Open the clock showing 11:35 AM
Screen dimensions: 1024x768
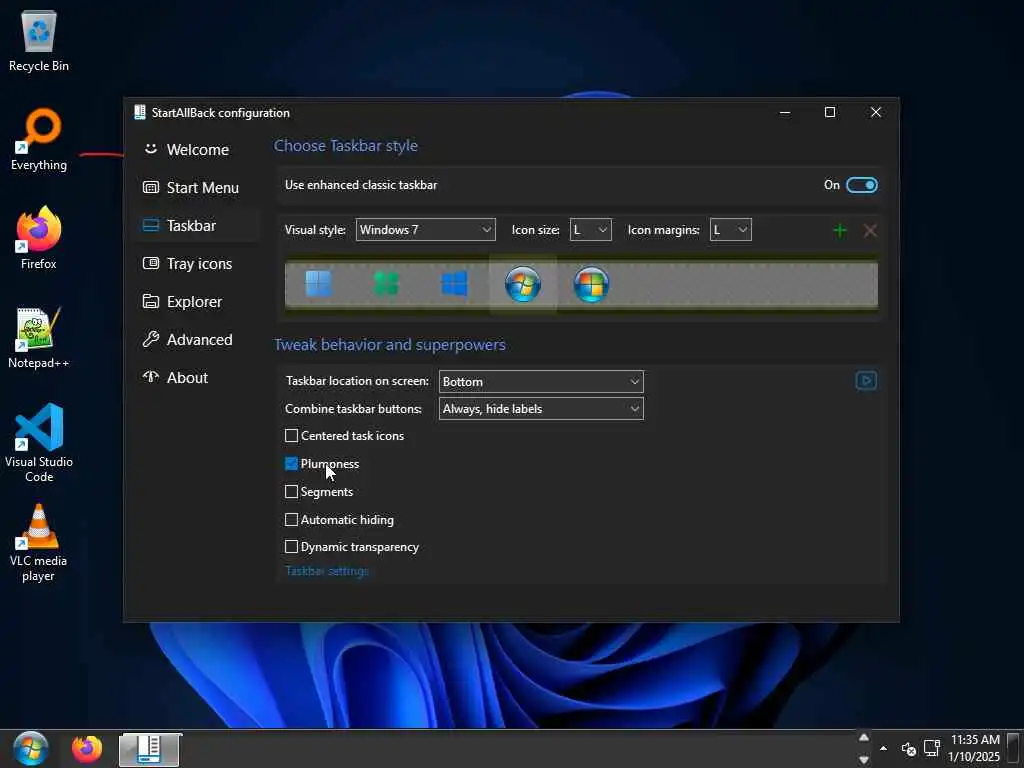(974, 748)
